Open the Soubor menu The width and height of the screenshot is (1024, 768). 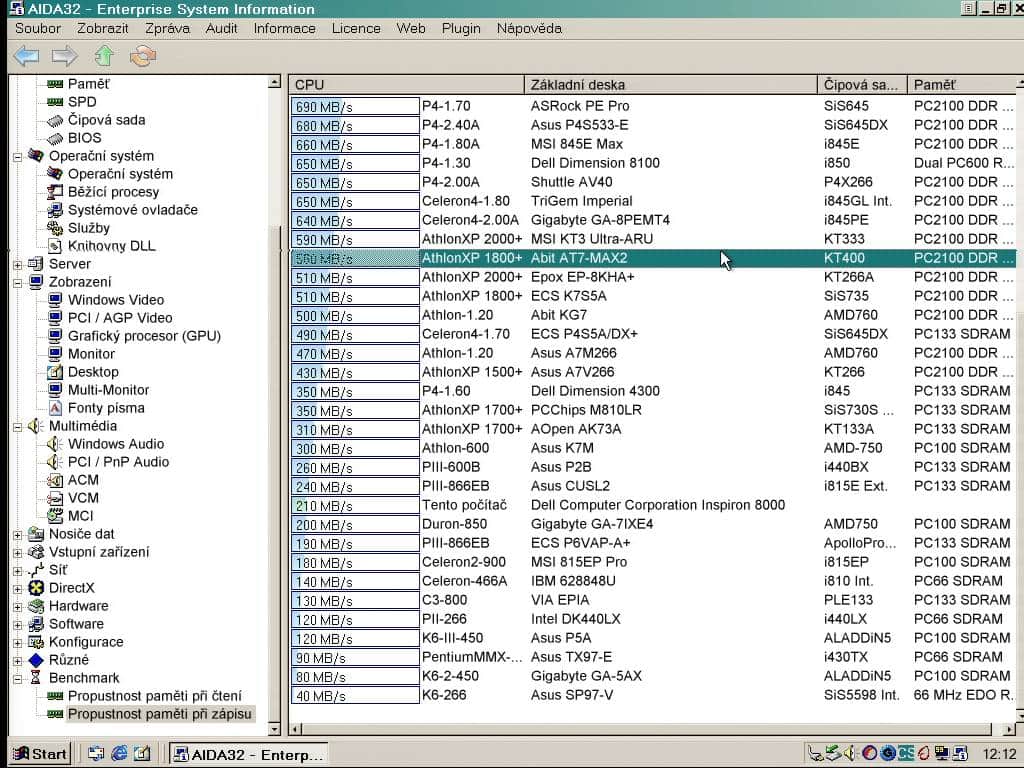38,28
